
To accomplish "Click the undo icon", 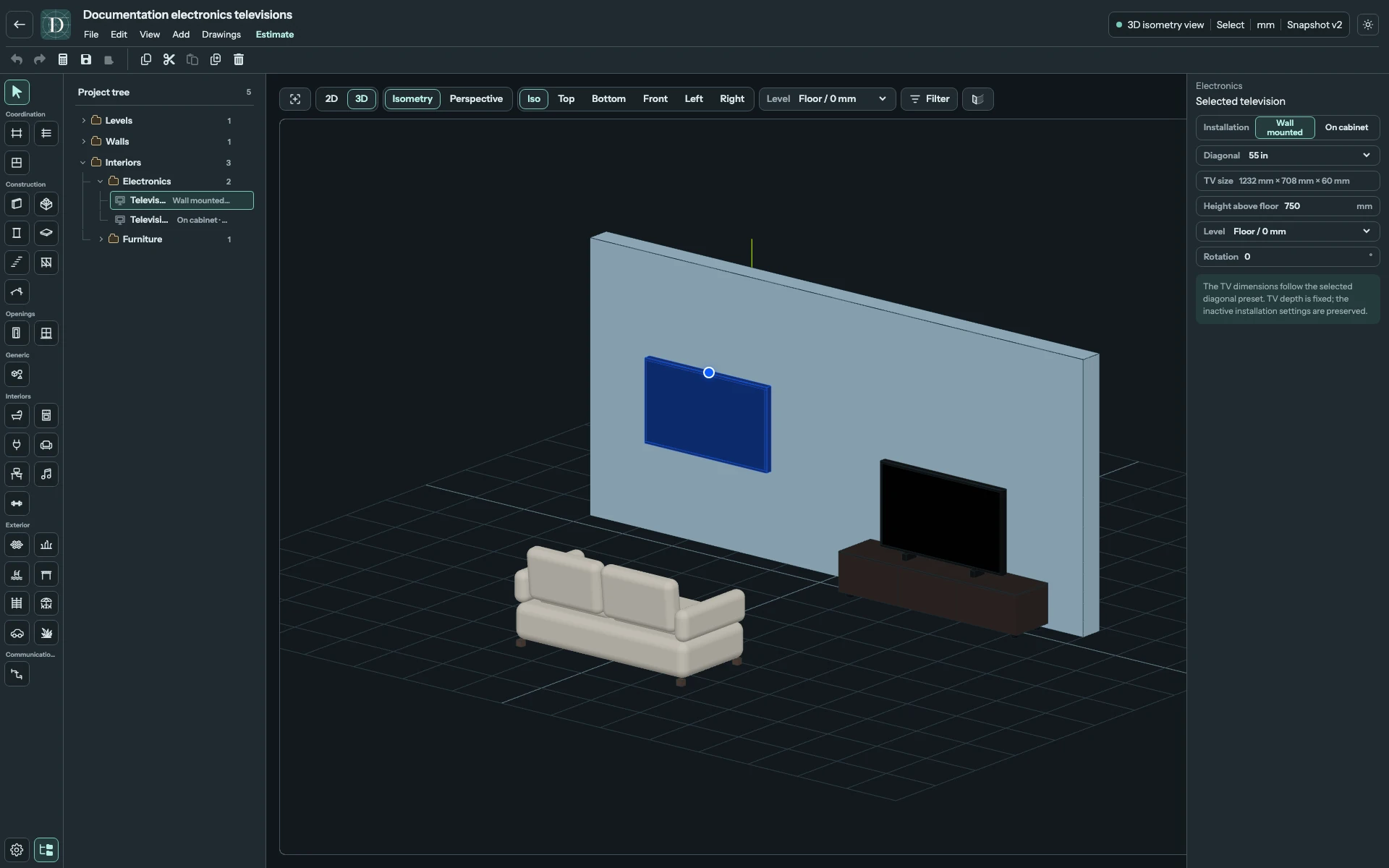I will click(17, 59).
